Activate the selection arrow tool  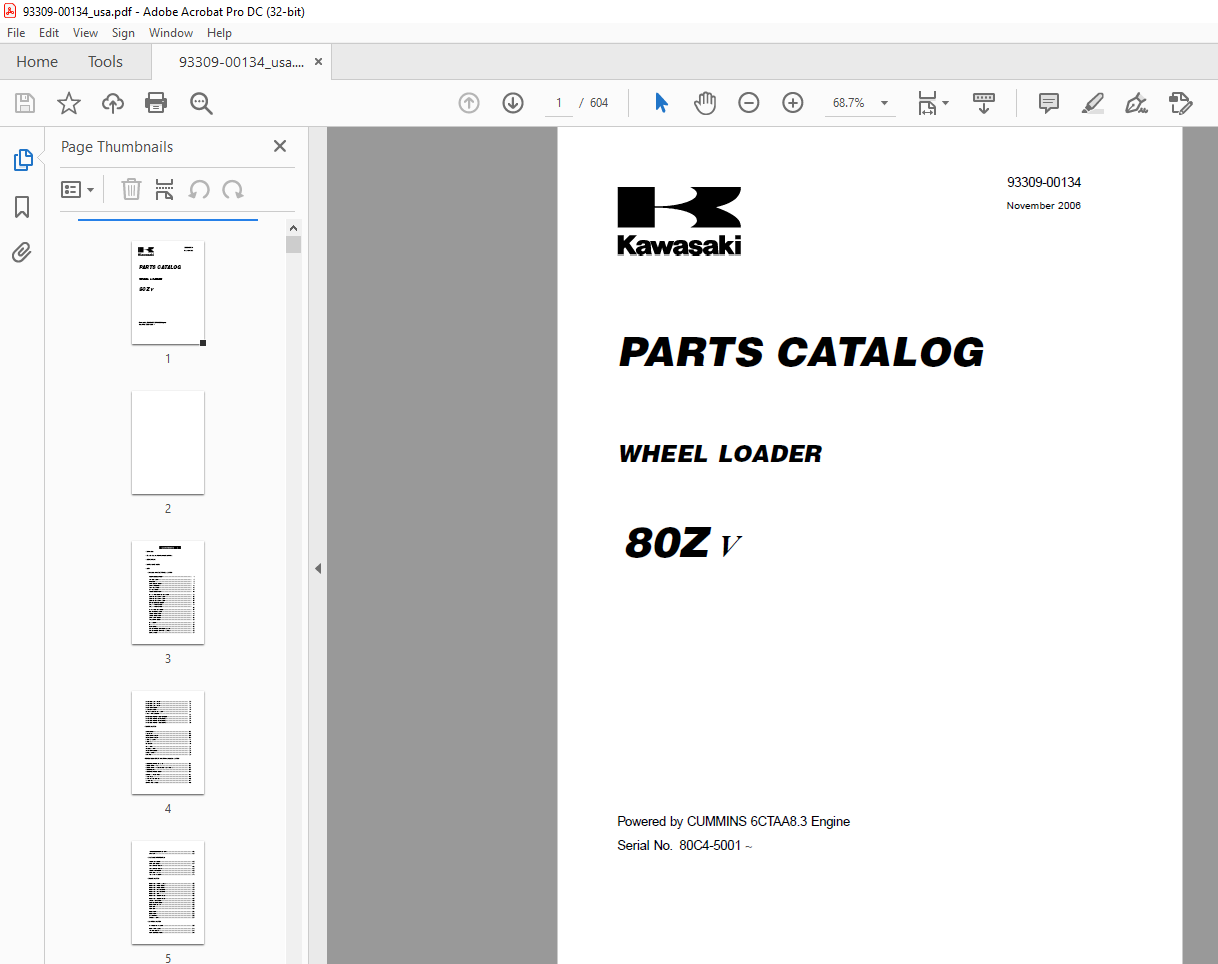click(661, 103)
